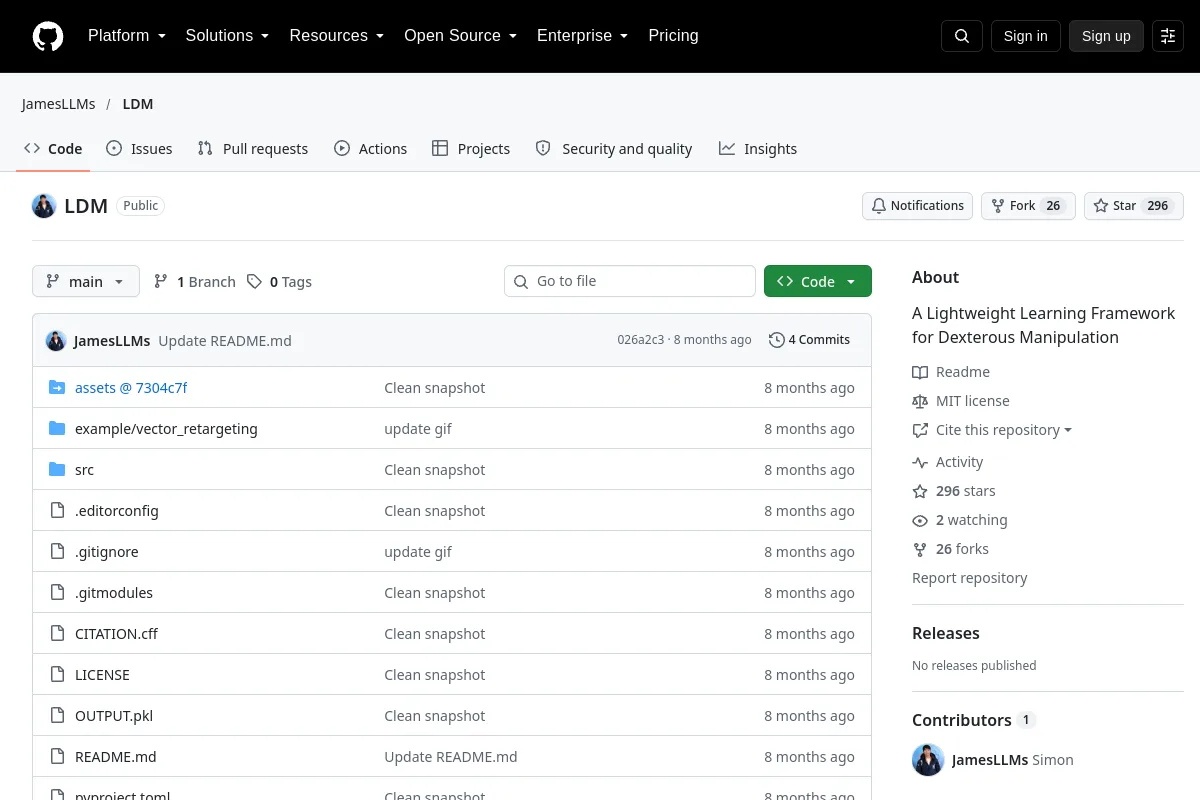Screen dimensions: 1200x800
Task: Open the 0 Tags link
Action: pyautogui.click(x=279, y=282)
